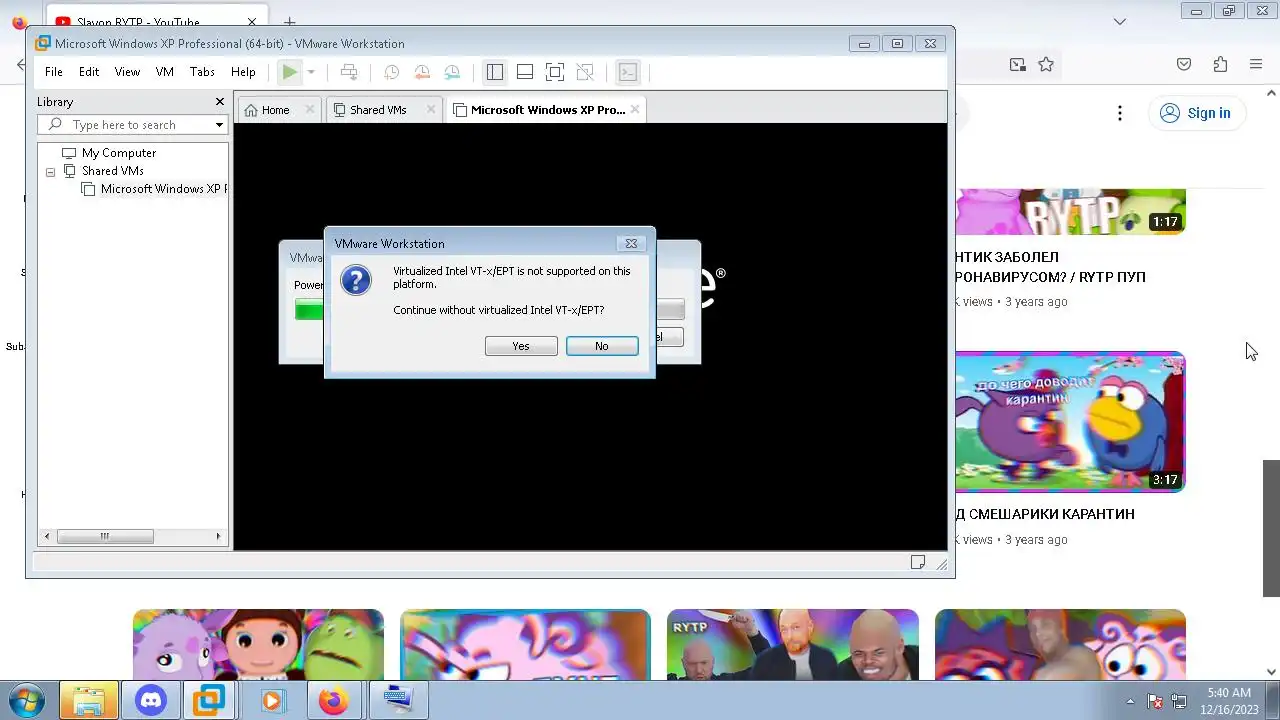Close the Home tab

pos(310,109)
